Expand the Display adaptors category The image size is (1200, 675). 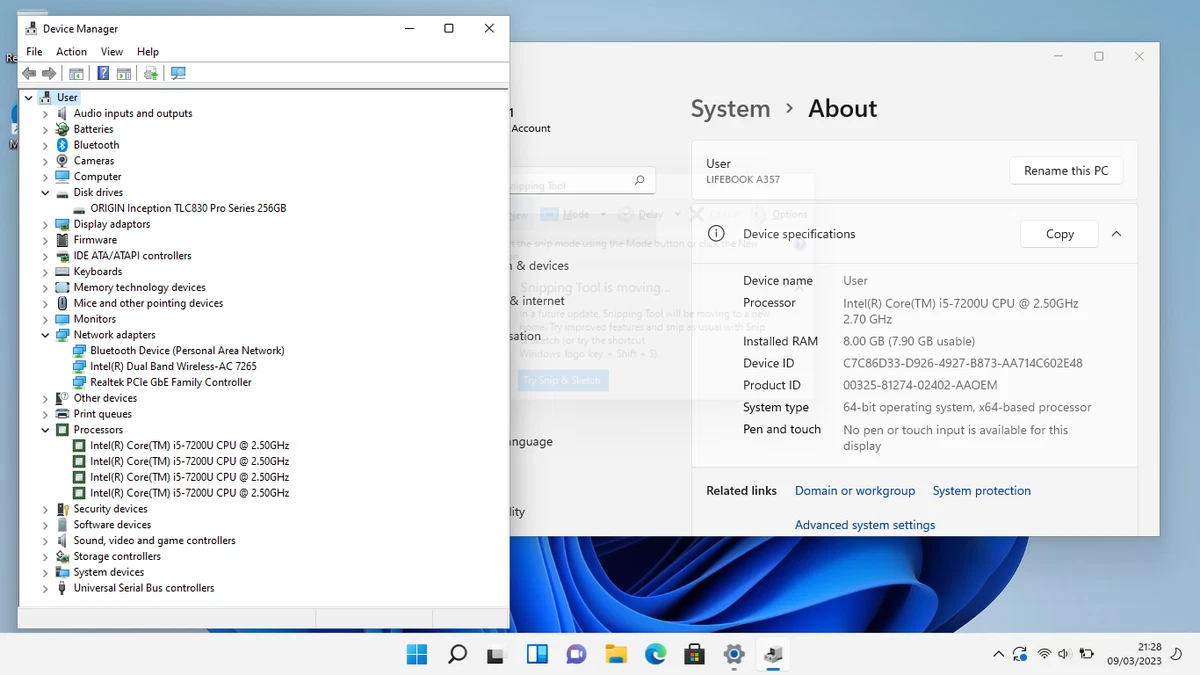pyautogui.click(x=45, y=224)
